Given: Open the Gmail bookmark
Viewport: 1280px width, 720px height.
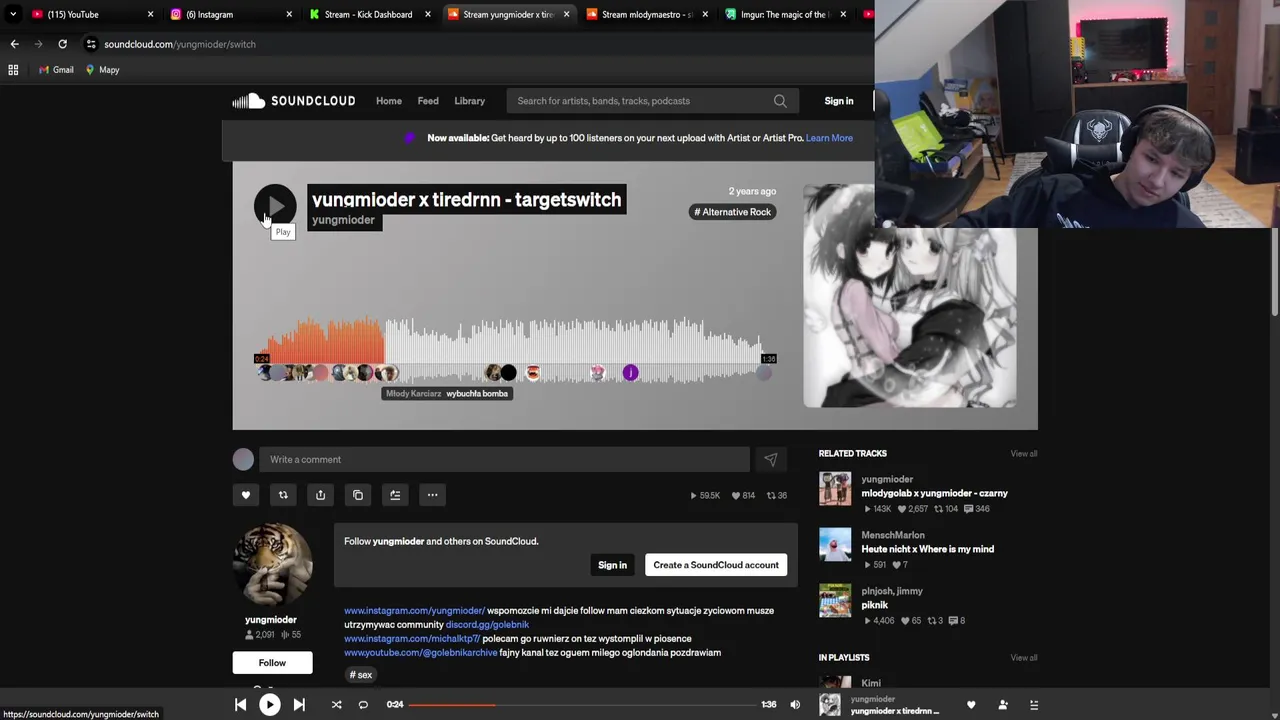Looking at the screenshot, I should tap(56, 70).
